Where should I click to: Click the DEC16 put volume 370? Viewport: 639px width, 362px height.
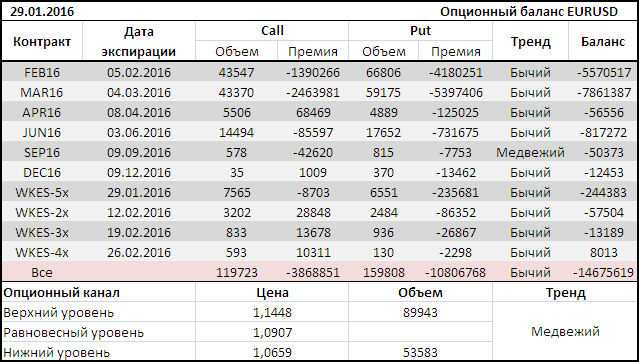383,172
